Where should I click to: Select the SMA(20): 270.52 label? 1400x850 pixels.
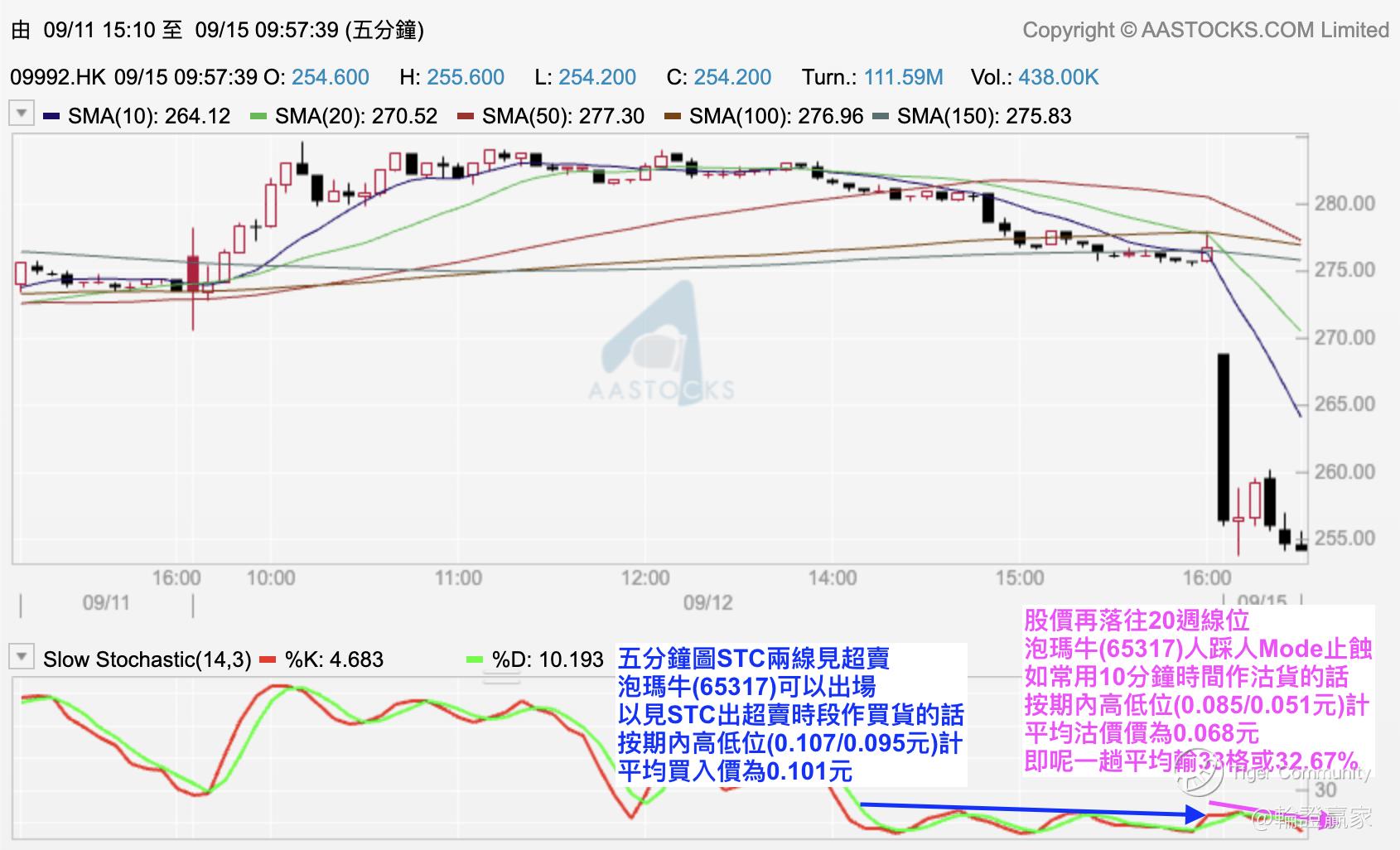coord(356,116)
